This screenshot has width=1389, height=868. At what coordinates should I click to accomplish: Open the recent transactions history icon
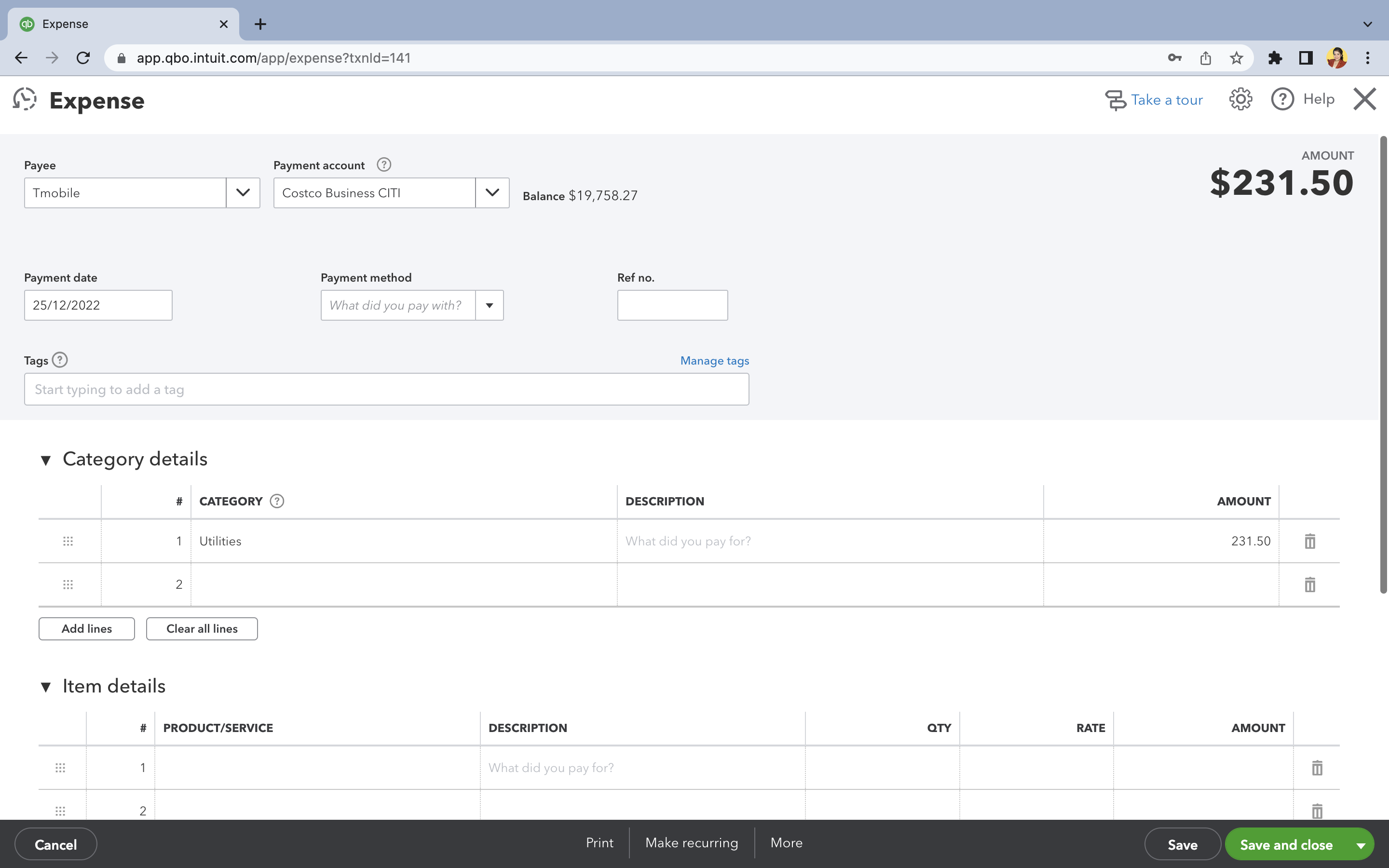(x=25, y=100)
